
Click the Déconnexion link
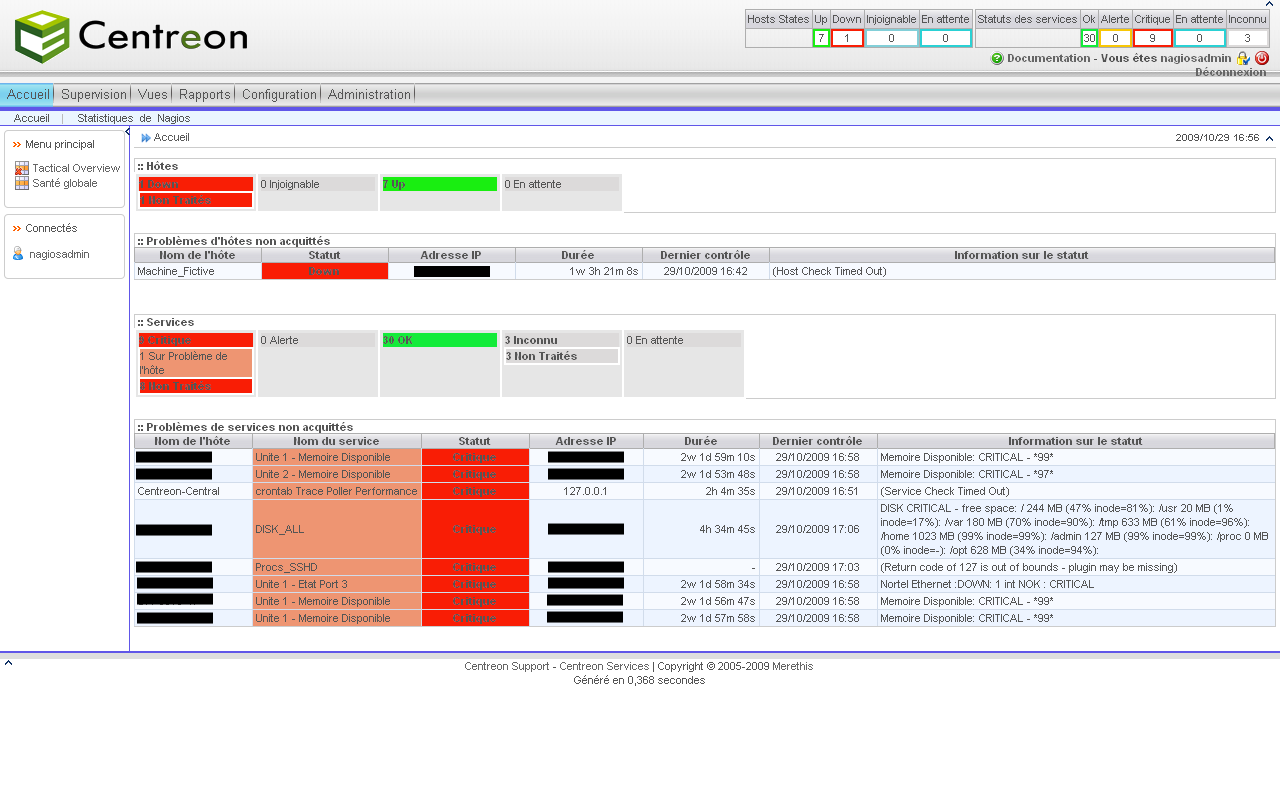tap(1230, 72)
